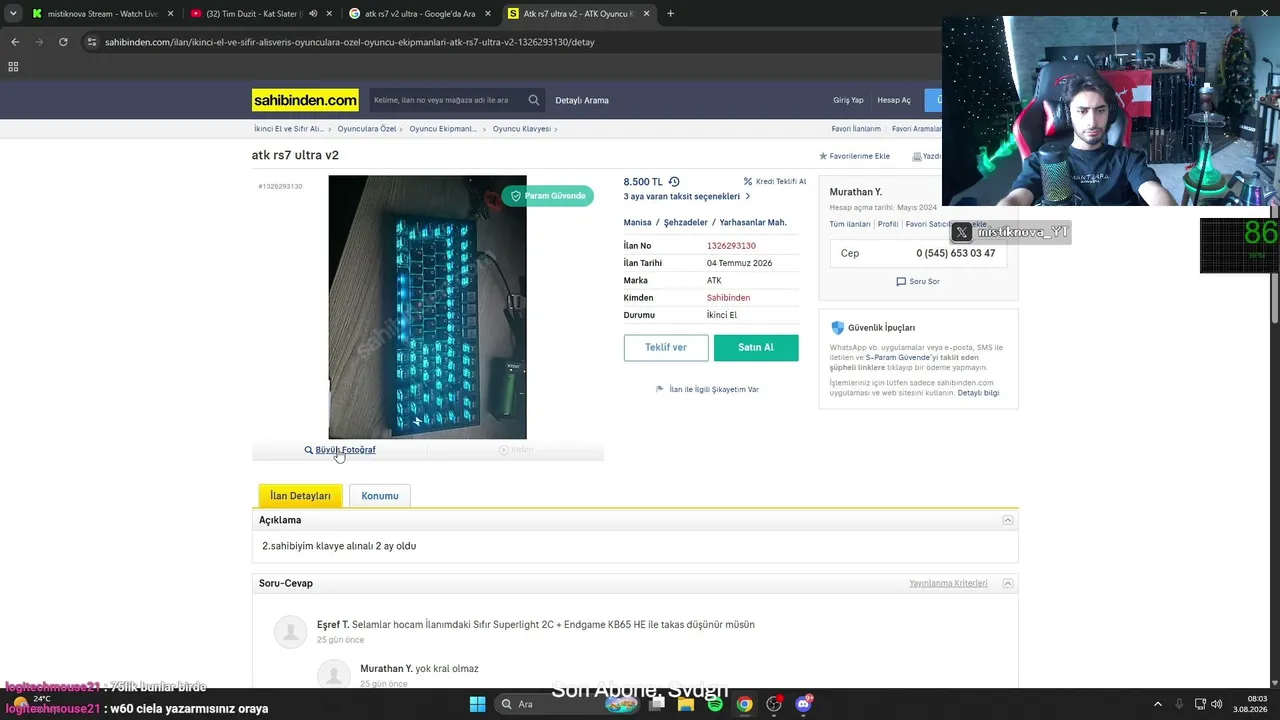Open the taskbar volume speaker icon
Screen dimensions: 1280x720
pyautogui.click(x=1217, y=704)
